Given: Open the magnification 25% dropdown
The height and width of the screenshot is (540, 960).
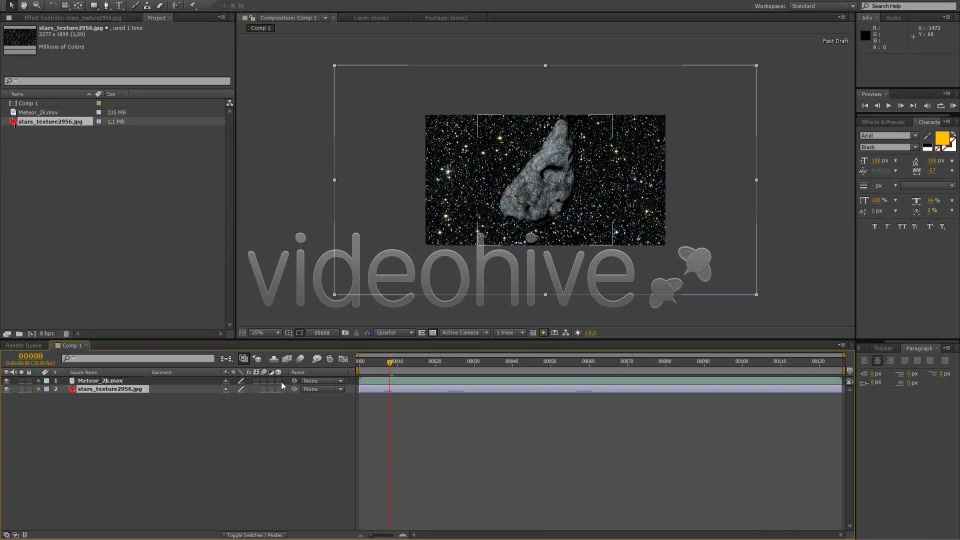Looking at the screenshot, I should pos(264,332).
